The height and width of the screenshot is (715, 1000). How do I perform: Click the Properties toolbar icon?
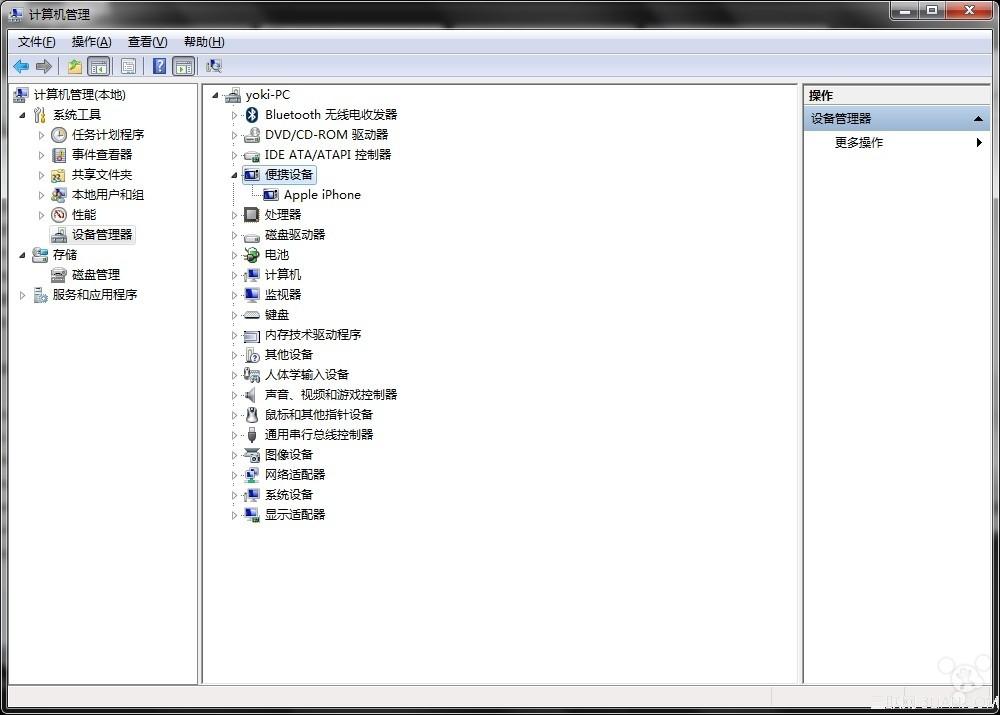pyautogui.click(x=128, y=66)
